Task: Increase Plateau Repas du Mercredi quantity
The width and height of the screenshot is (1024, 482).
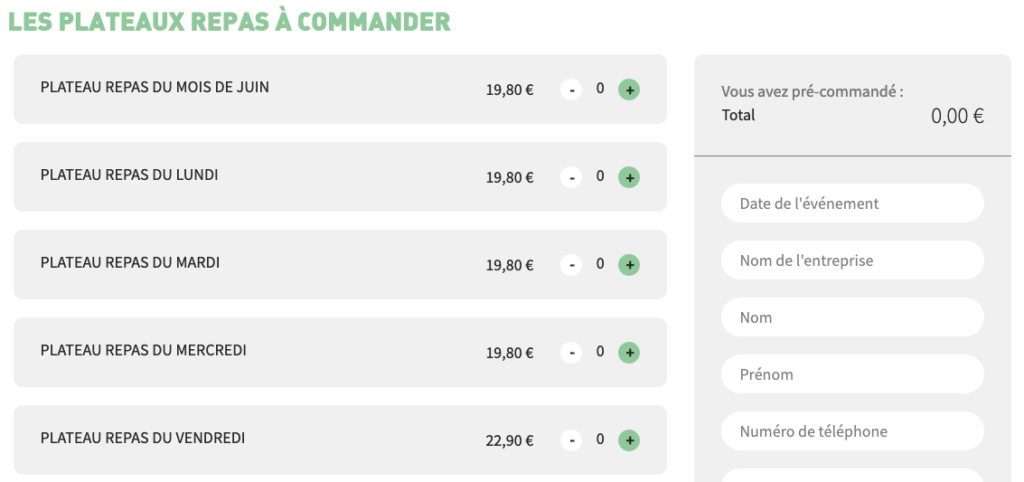Action: click(629, 353)
